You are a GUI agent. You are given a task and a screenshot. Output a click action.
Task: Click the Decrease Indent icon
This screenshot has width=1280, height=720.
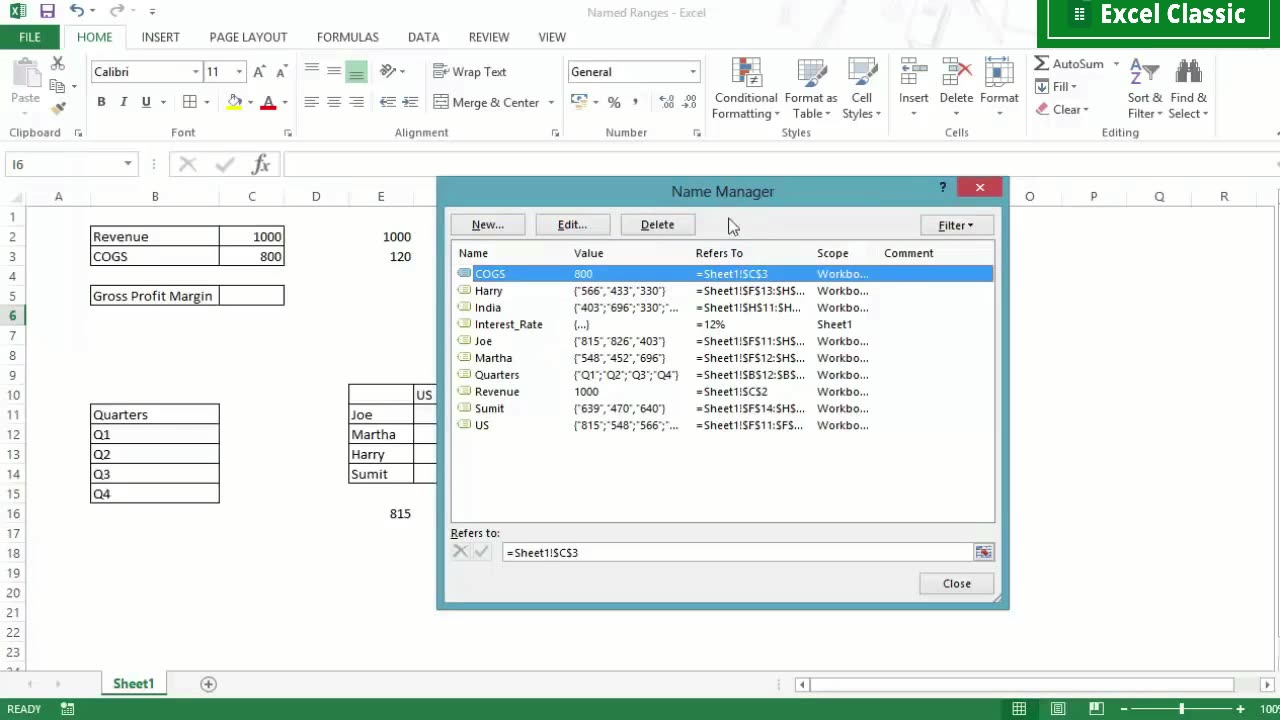point(387,102)
